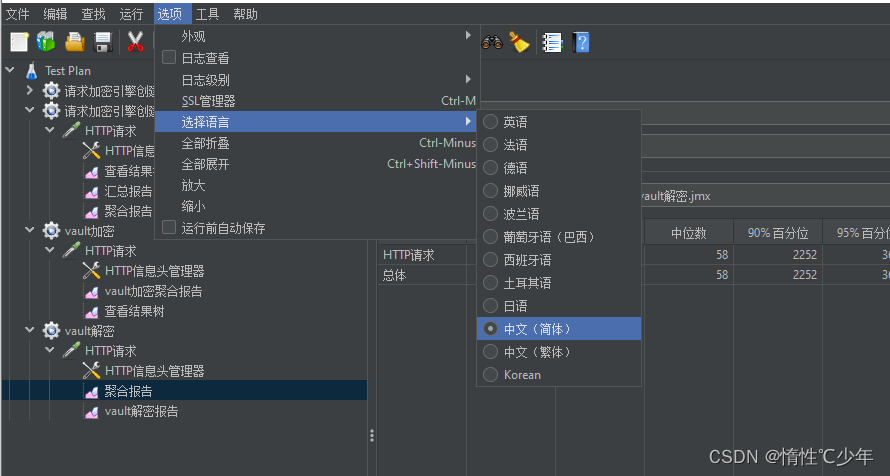
Task: Click the New test plan toolbar icon
Action: (x=19, y=42)
